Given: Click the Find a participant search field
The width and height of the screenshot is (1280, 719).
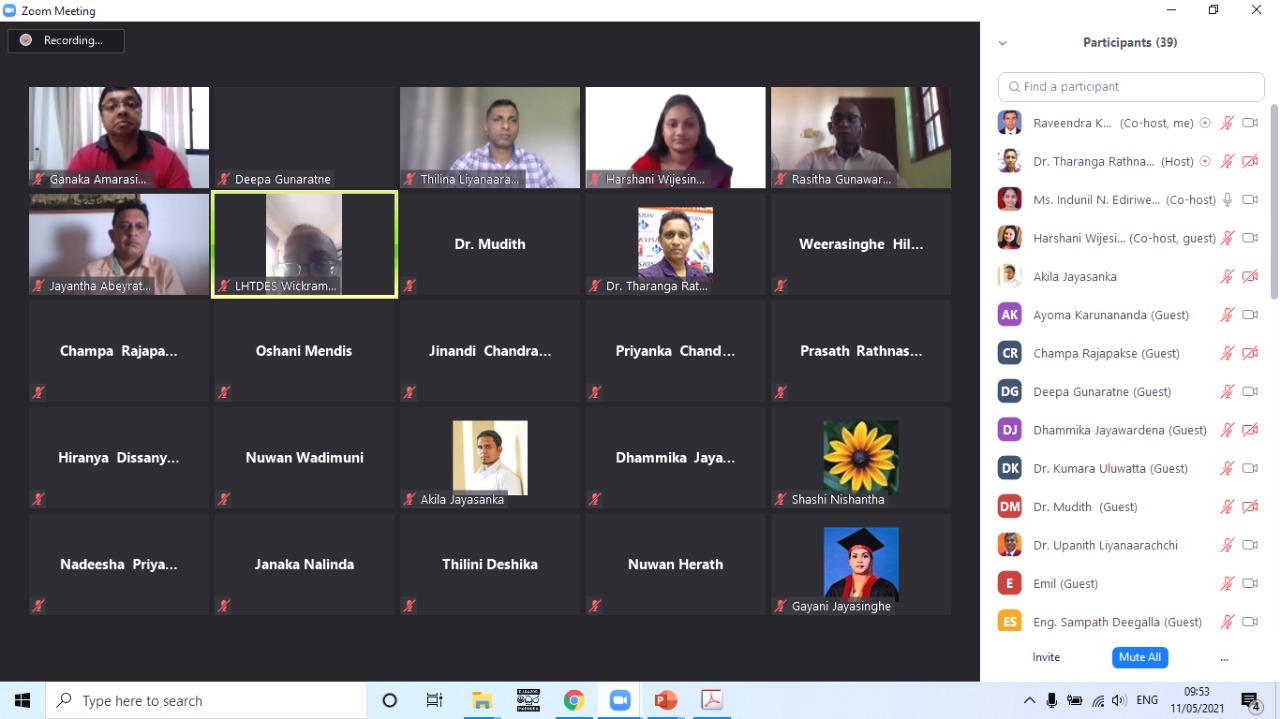Looking at the screenshot, I should [1131, 86].
